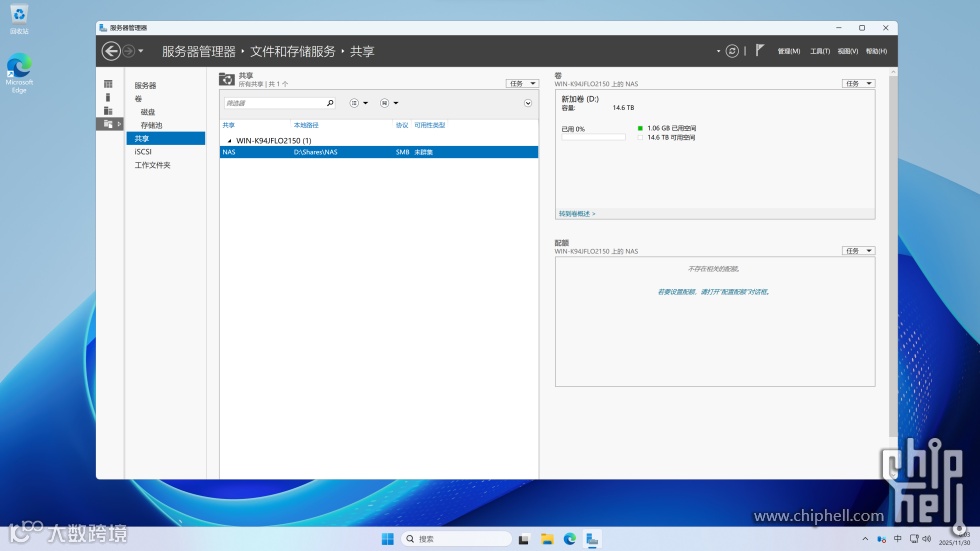This screenshot has width=980, height=551.
Task: Open the taskbar clock and date
Action: (954, 539)
